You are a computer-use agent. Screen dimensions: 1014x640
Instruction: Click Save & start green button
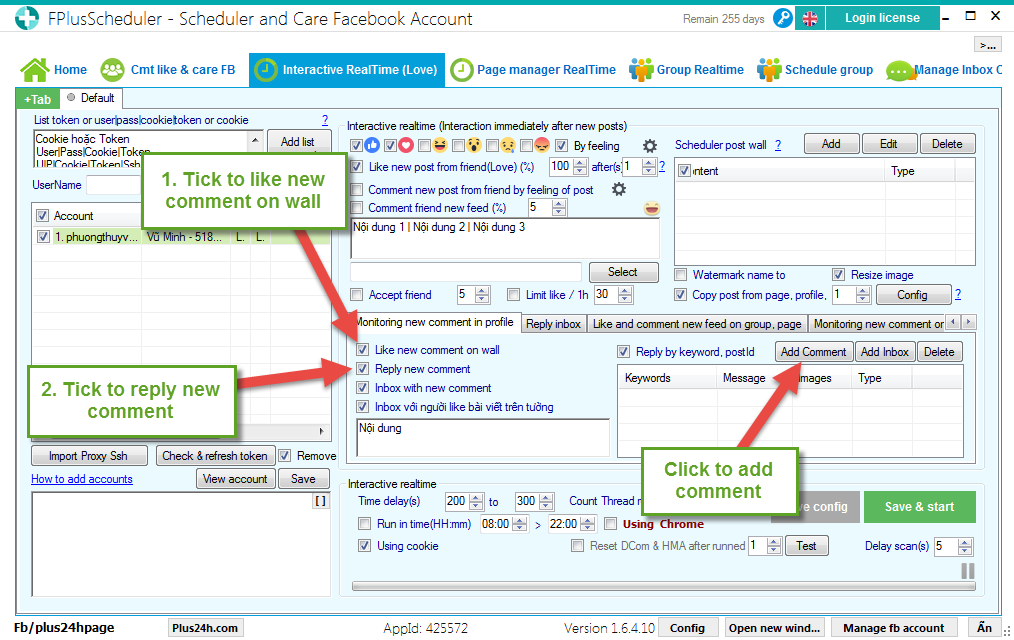tap(920, 507)
